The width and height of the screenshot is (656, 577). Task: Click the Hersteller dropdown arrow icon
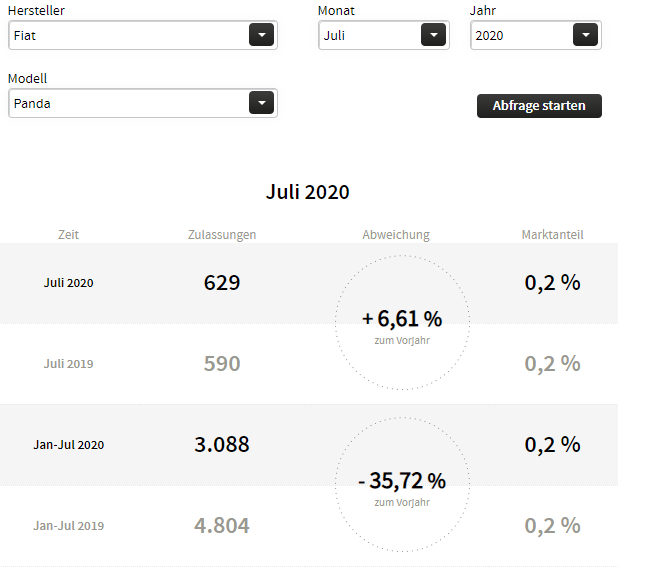(261, 35)
